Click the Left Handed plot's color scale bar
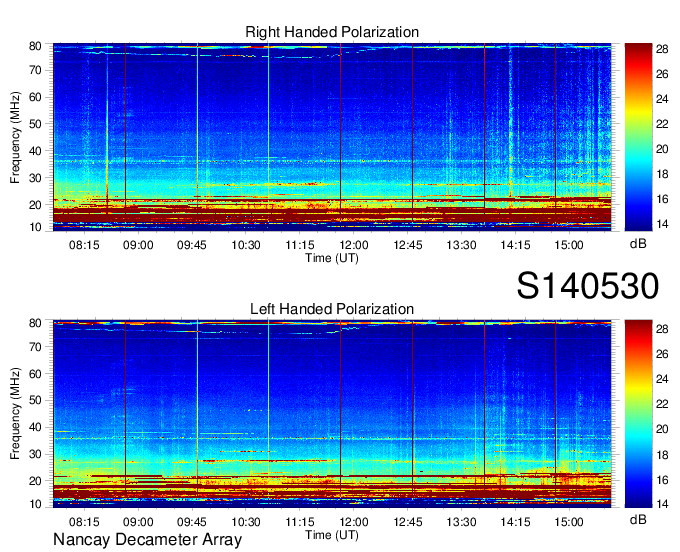This screenshot has width=680, height=552. coord(638,414)
